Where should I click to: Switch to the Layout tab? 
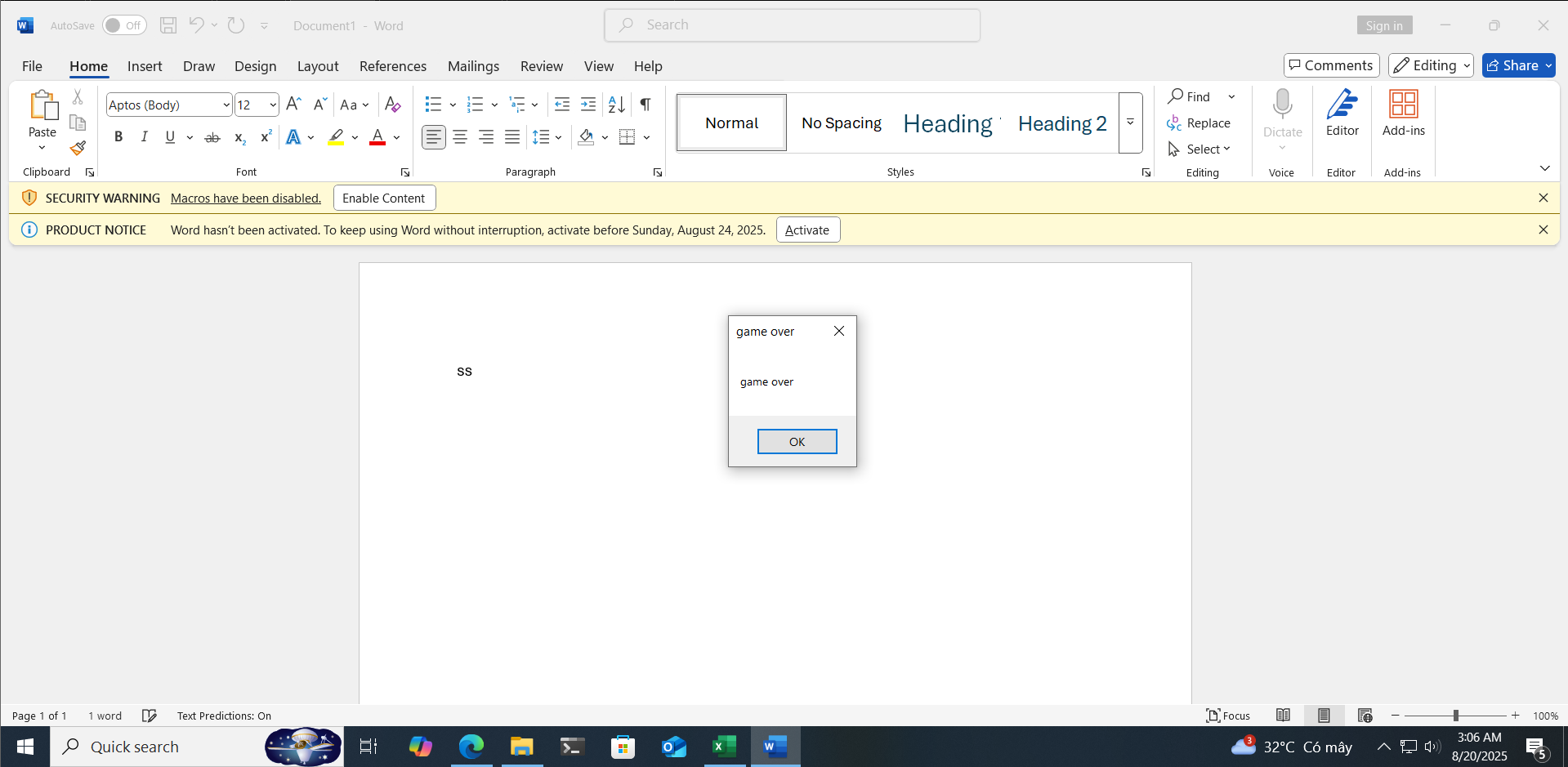tap(318, 66)
